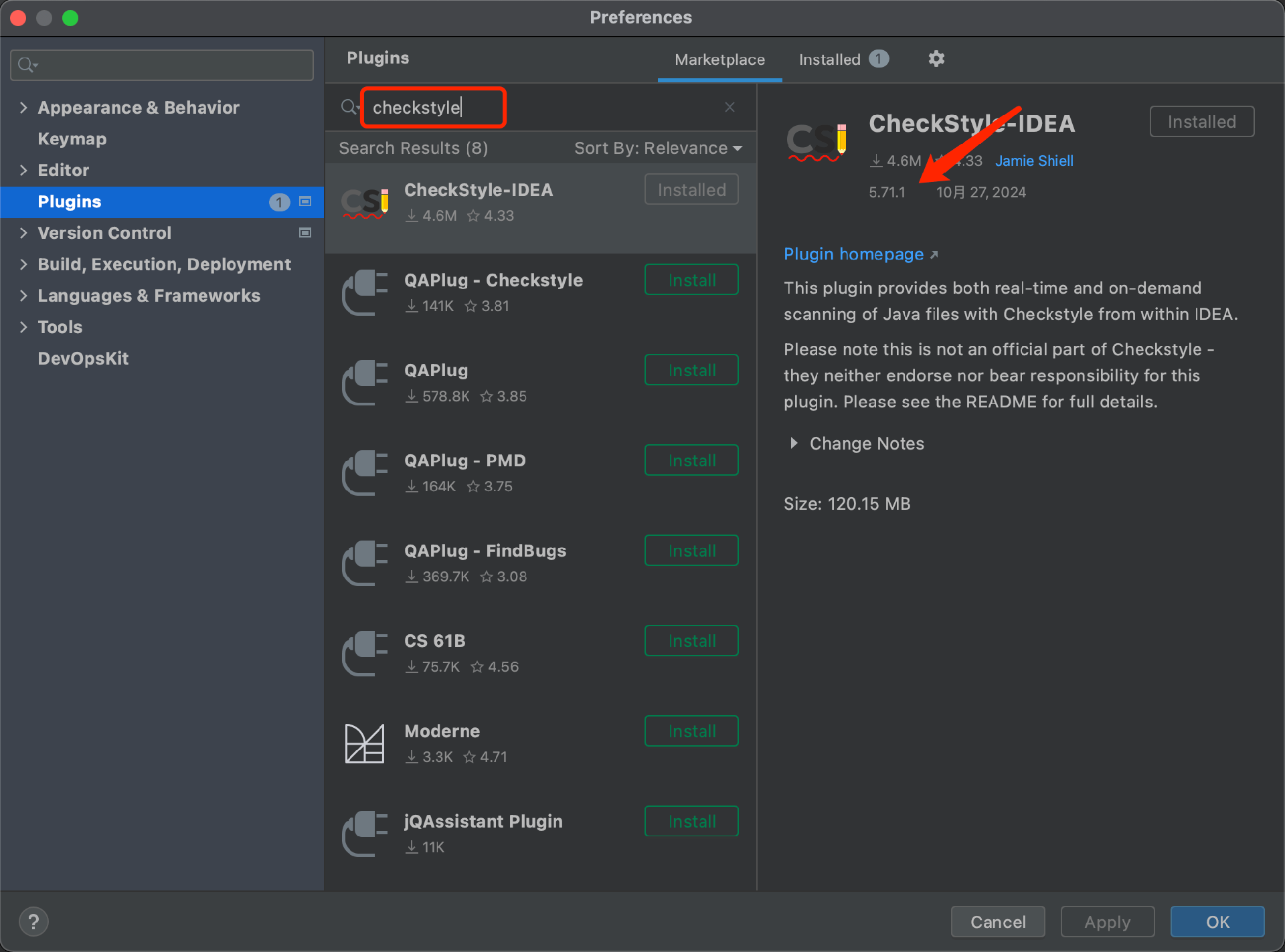Viewport: 1285px width, 952px height.
Task: Select the CS 61B result title
Action: tap(434, 641)
